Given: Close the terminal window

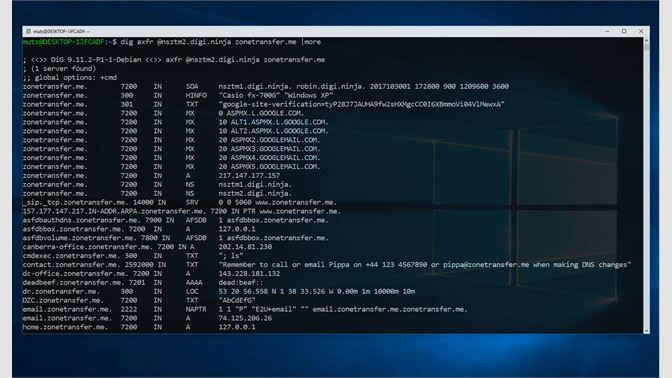Looking at the screenshot, I should tap(641, 31).
